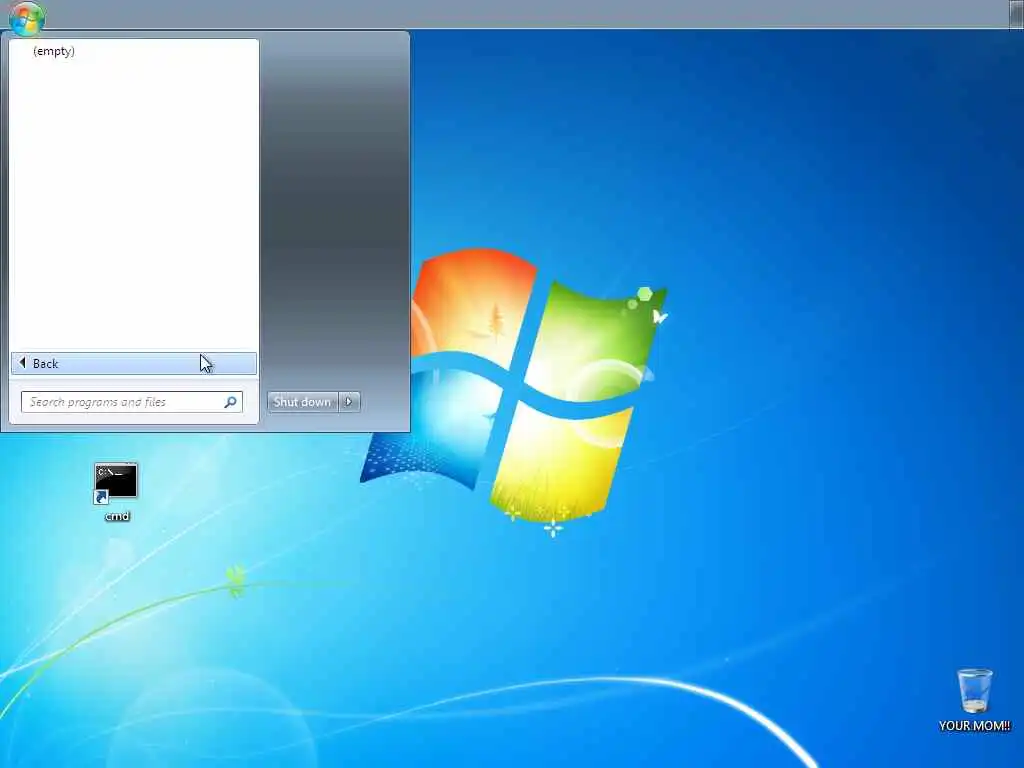
Task: Go Back in the Start menu
Action: click(x=134, y=364)
